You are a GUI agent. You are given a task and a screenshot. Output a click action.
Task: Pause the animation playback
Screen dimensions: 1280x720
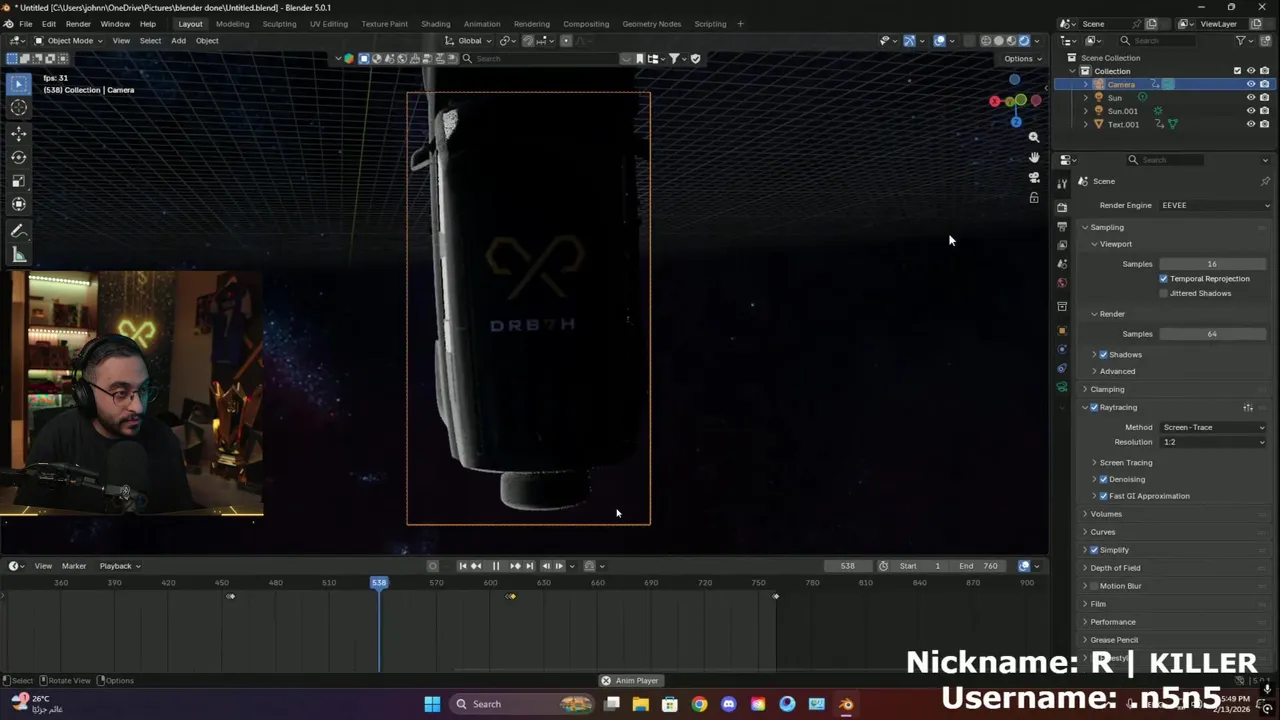coord(495,566)
